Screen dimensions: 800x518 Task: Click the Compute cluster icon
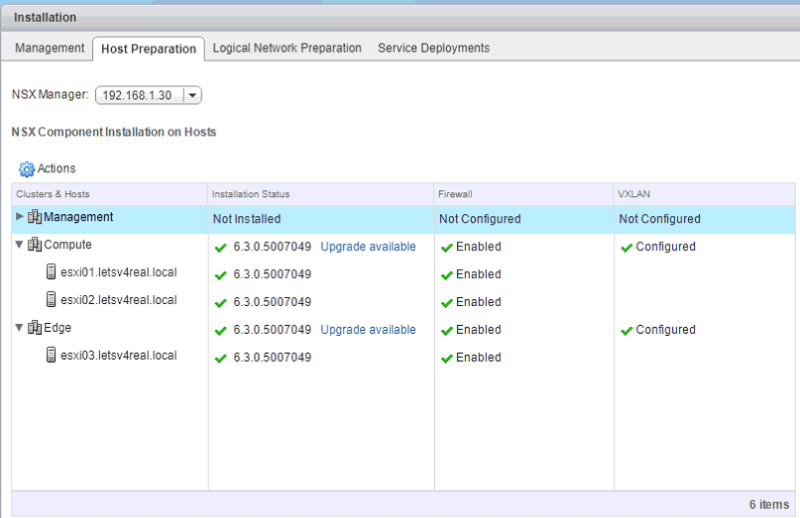pyautogui.click(x=35, y=245)
